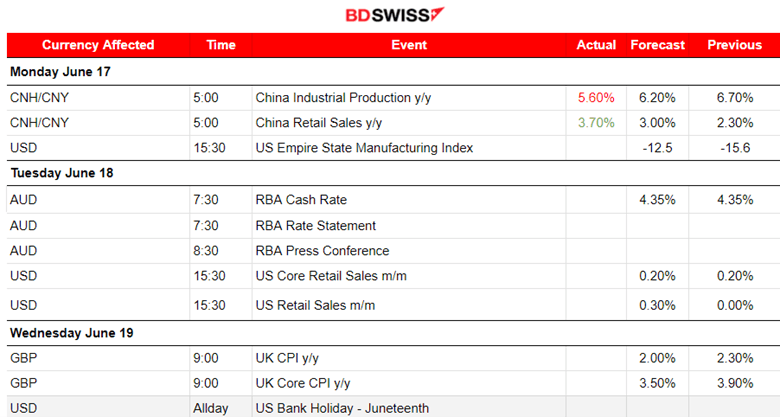The width and height of the screenshot is (780, 417).
Task: Select the Tuesday June 18 date row
Action: point(62,173)
